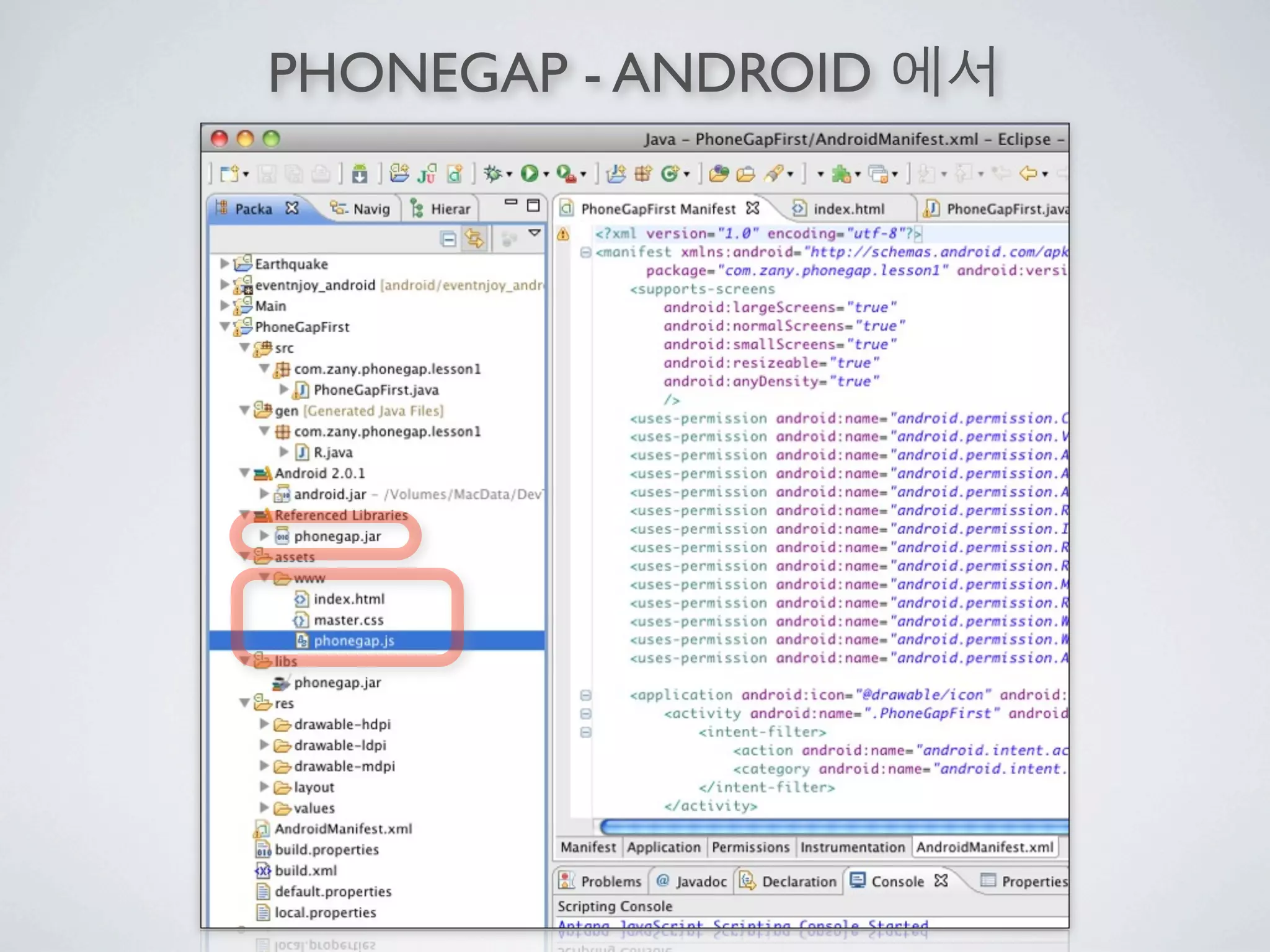1270x952 pixels.
Task: Click the Search flashlight icon
Action: coord(773,174)
